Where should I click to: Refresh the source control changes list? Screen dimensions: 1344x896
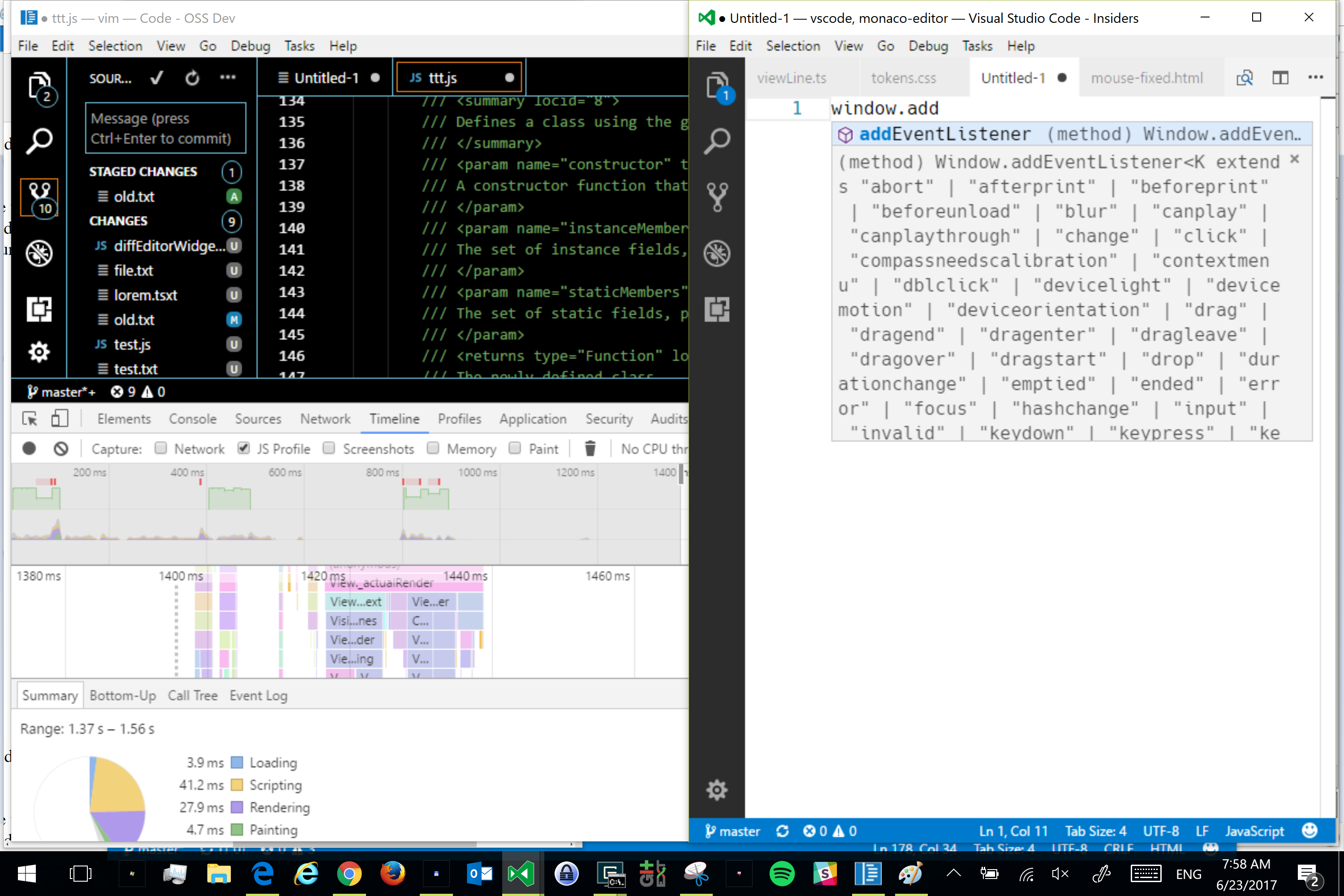[x=192, y=78]
